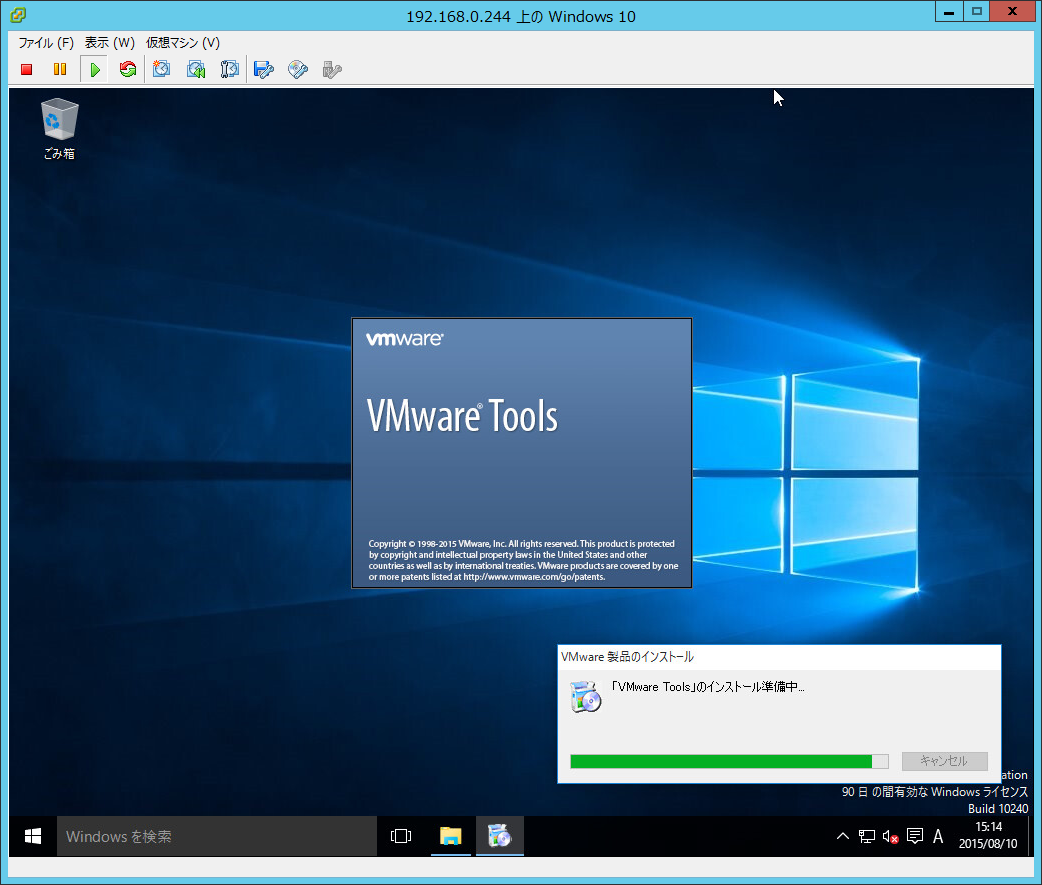Click the green play power-on icon
This screenshot has height=885, width=1042.
tap(95, 69)
